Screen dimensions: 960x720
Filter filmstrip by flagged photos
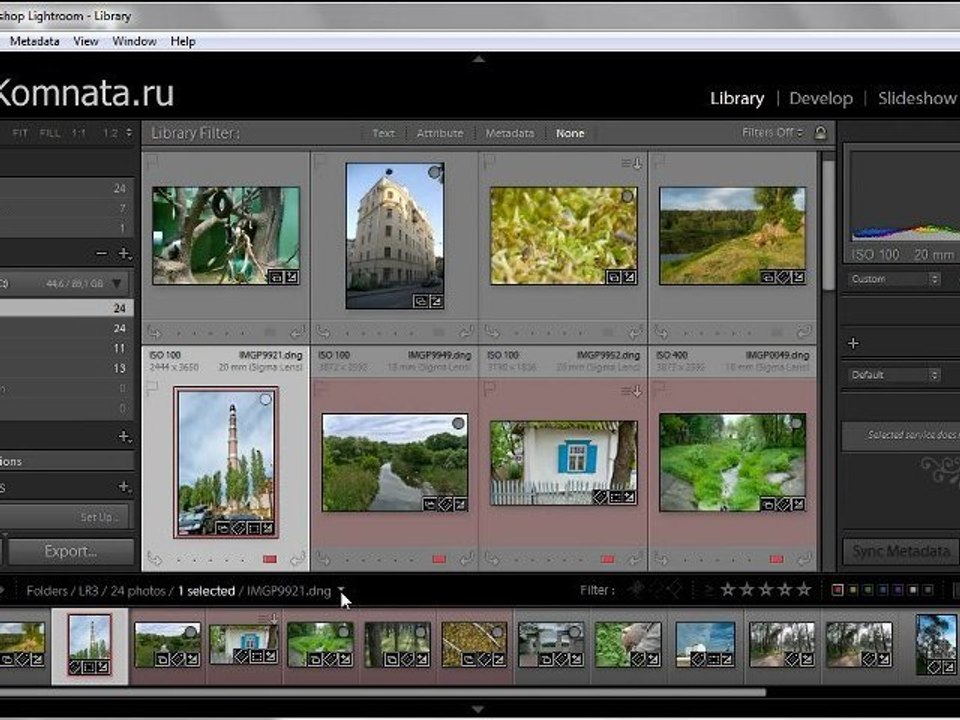coord(637,590)
